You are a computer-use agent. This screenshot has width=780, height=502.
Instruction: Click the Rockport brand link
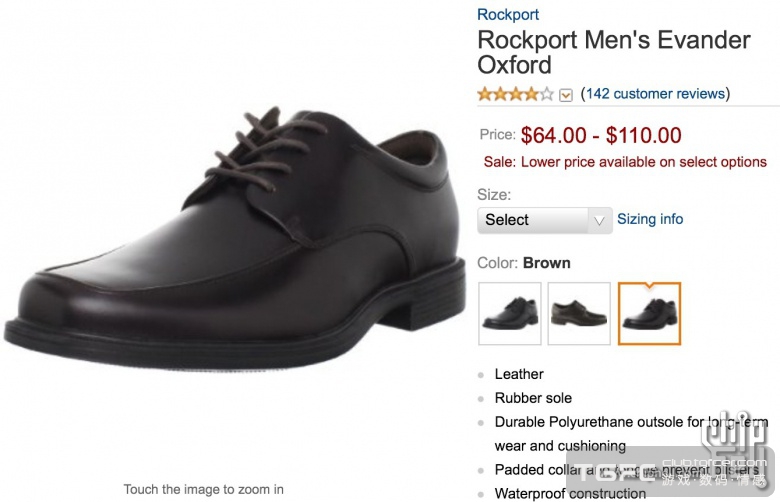[508, 14]
